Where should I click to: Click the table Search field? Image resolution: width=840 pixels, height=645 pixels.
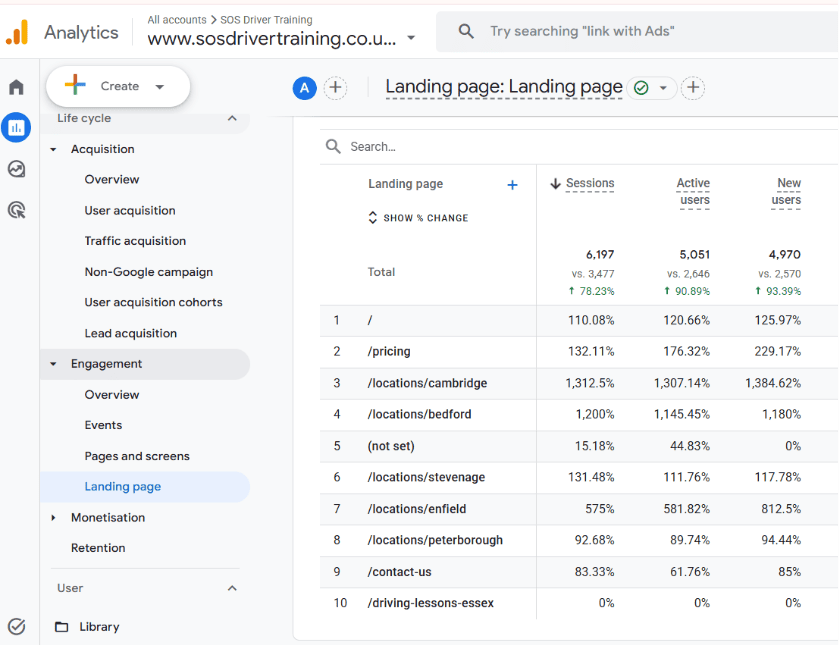[x=579, y=147]
